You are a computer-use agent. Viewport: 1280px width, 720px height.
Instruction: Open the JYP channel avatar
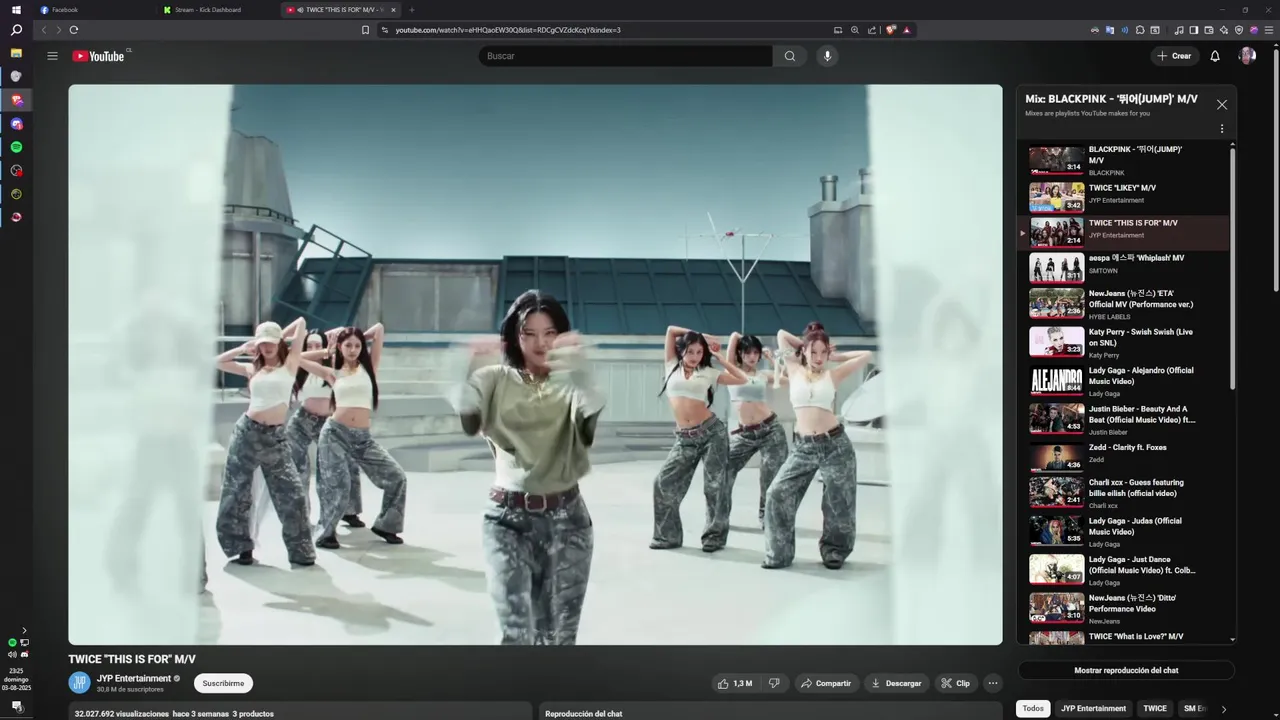tap(79, 683)
